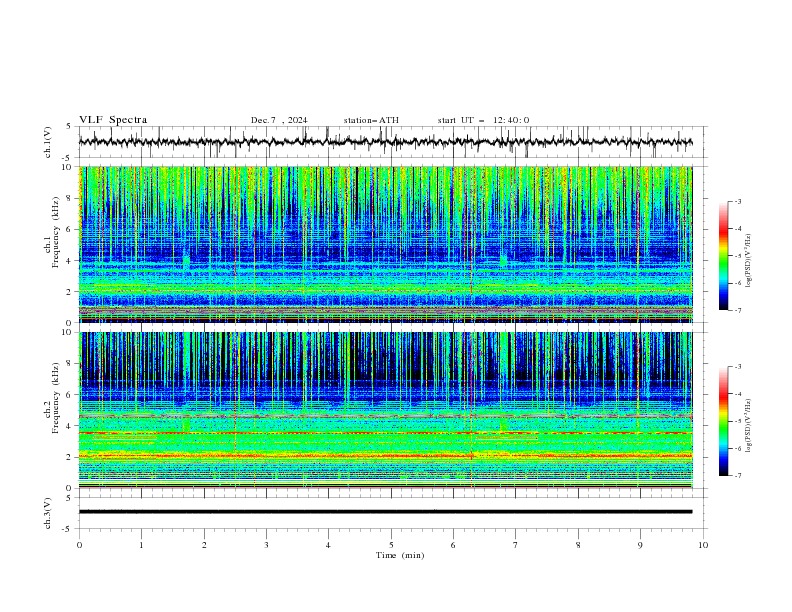
Task: Click the ch.1 spectrogram panel
Action: (x=386, y=244)
